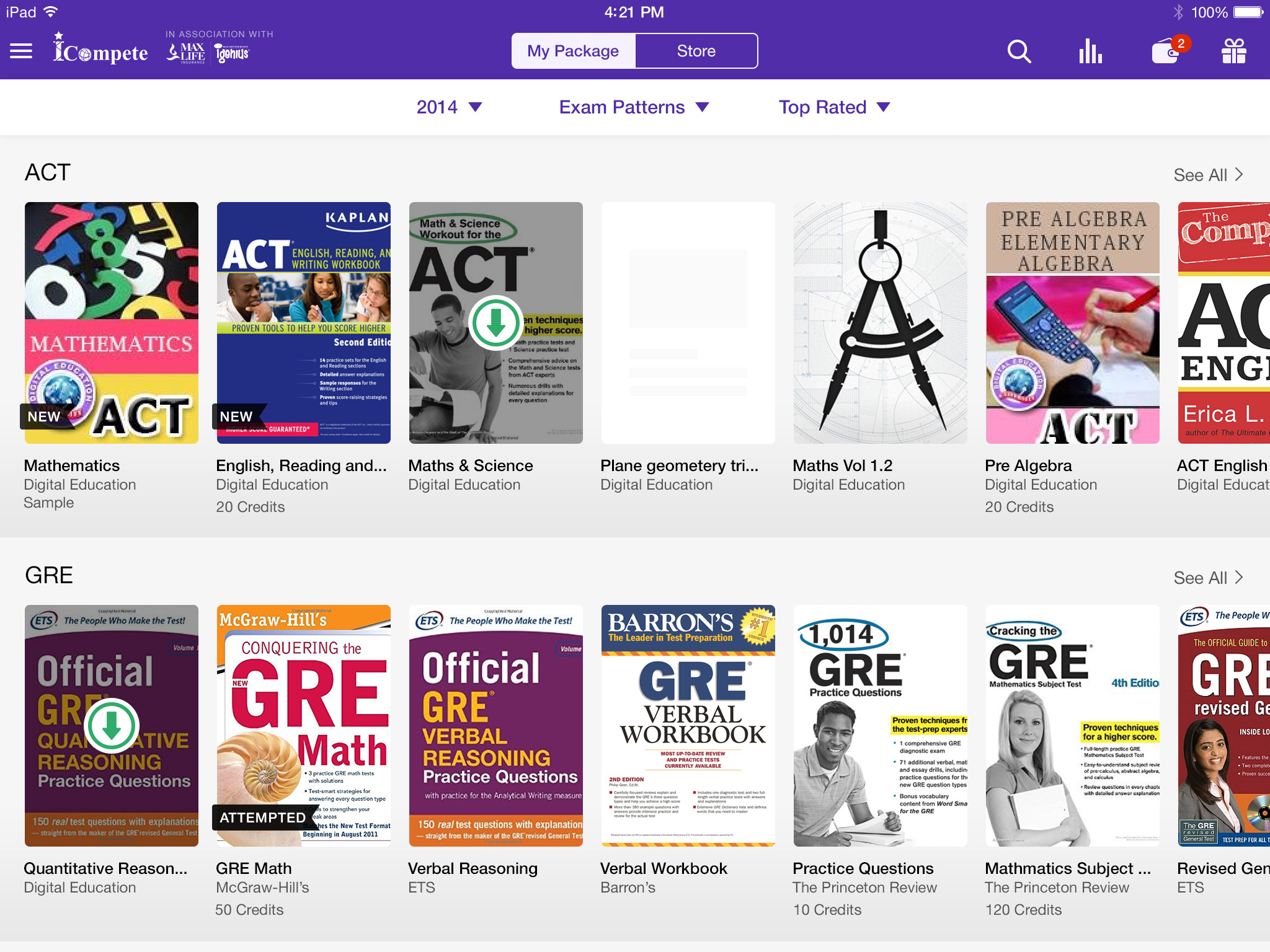Switch to the Store view
This screenshot has height=952, width=1270.
[x=696, y=51]
